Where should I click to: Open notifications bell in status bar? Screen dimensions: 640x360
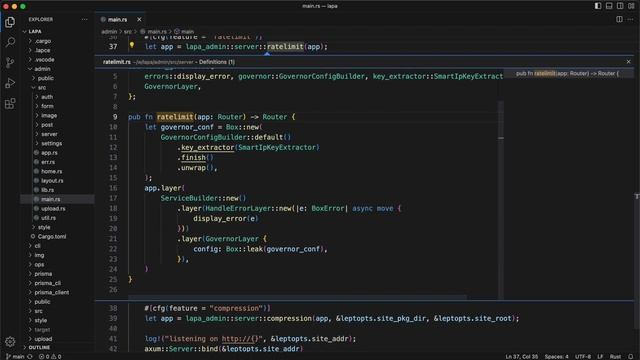click(x=631, y=356)
